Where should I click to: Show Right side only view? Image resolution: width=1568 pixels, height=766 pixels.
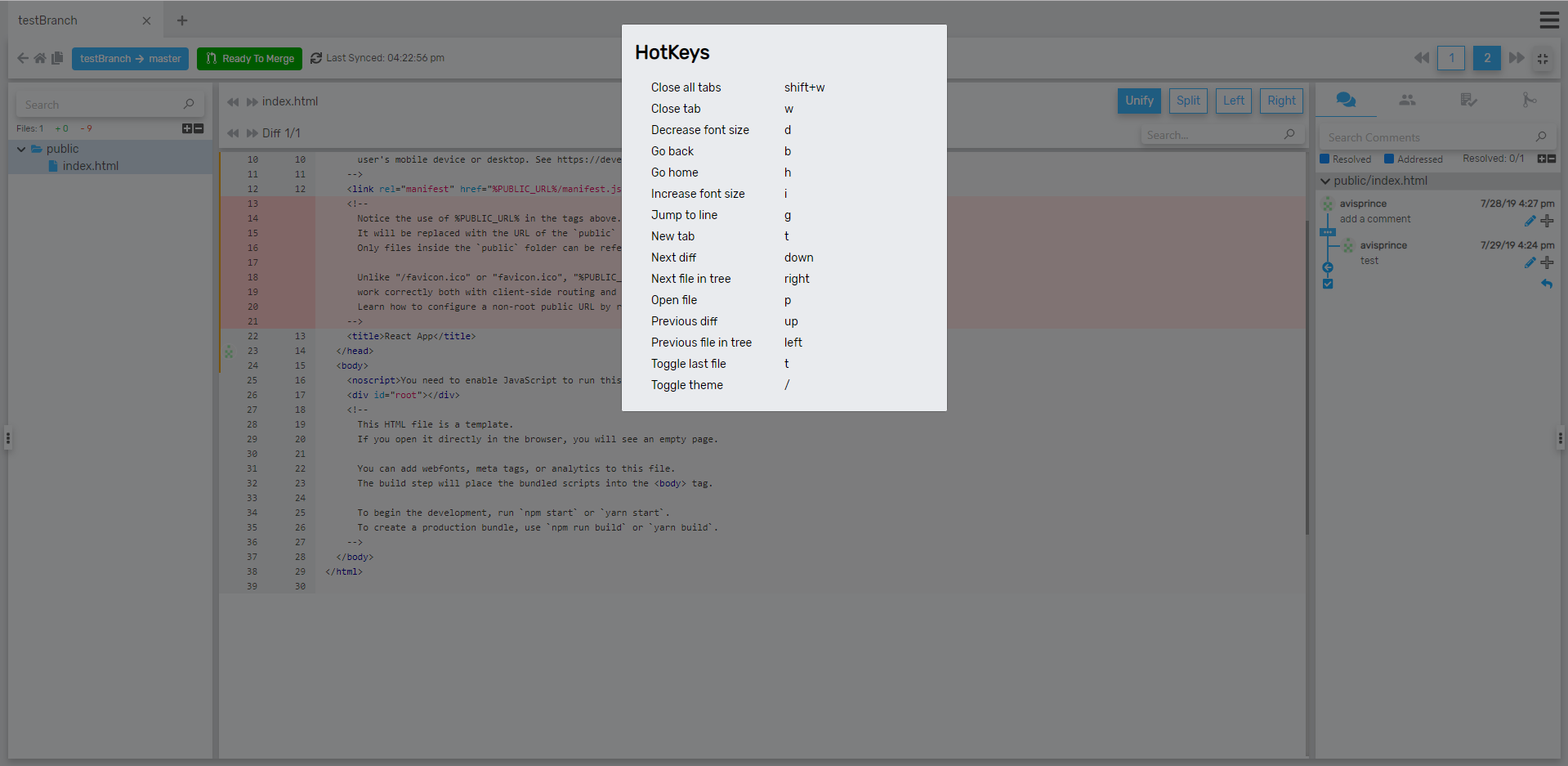click(x=1281, y=101)
